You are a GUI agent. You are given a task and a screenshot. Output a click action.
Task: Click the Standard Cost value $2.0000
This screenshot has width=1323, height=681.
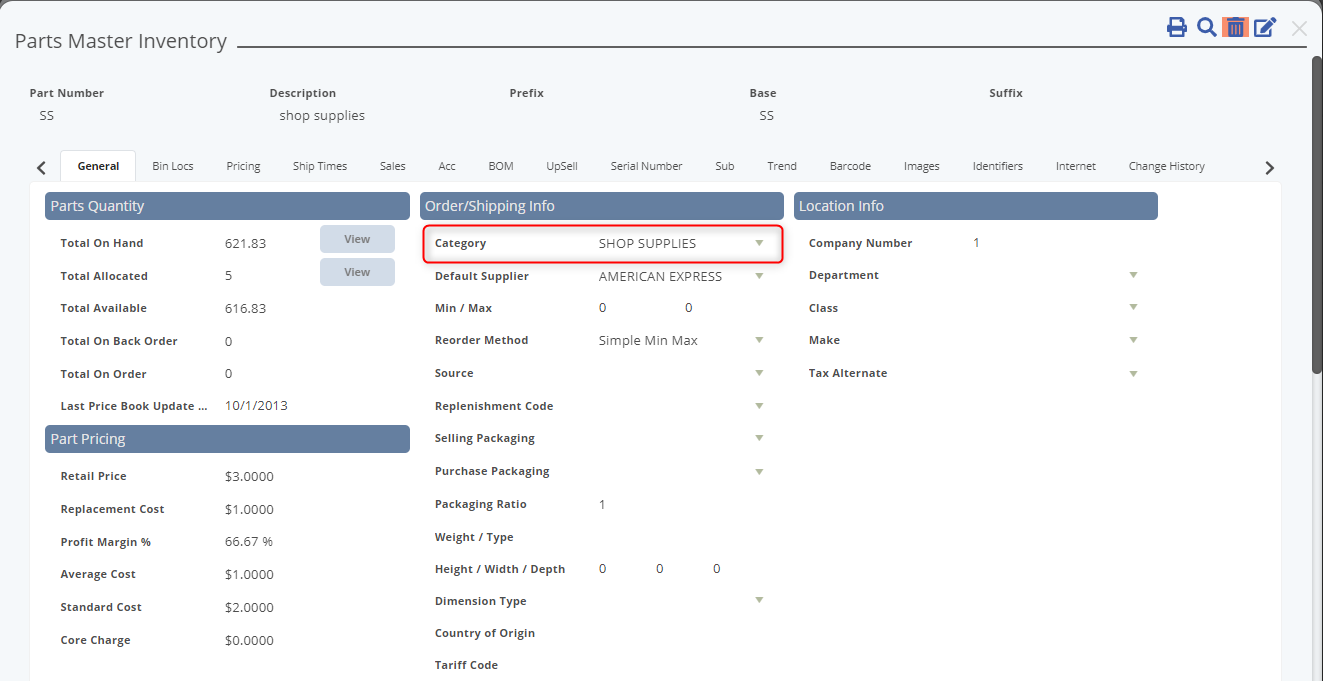pyautogui.click(x=249, y=607)
